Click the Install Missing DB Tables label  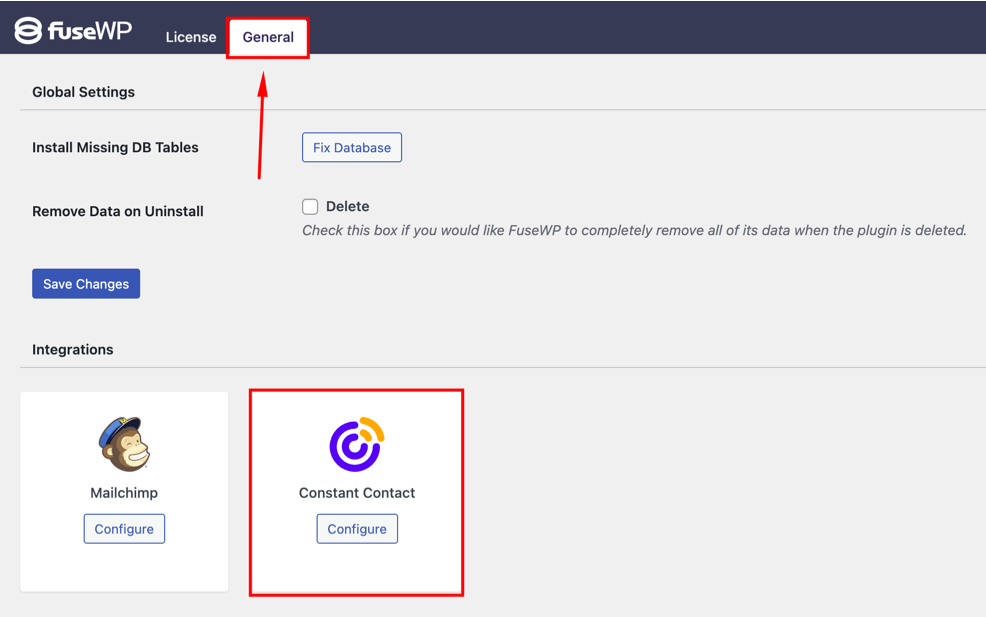(x=115, y=147)
